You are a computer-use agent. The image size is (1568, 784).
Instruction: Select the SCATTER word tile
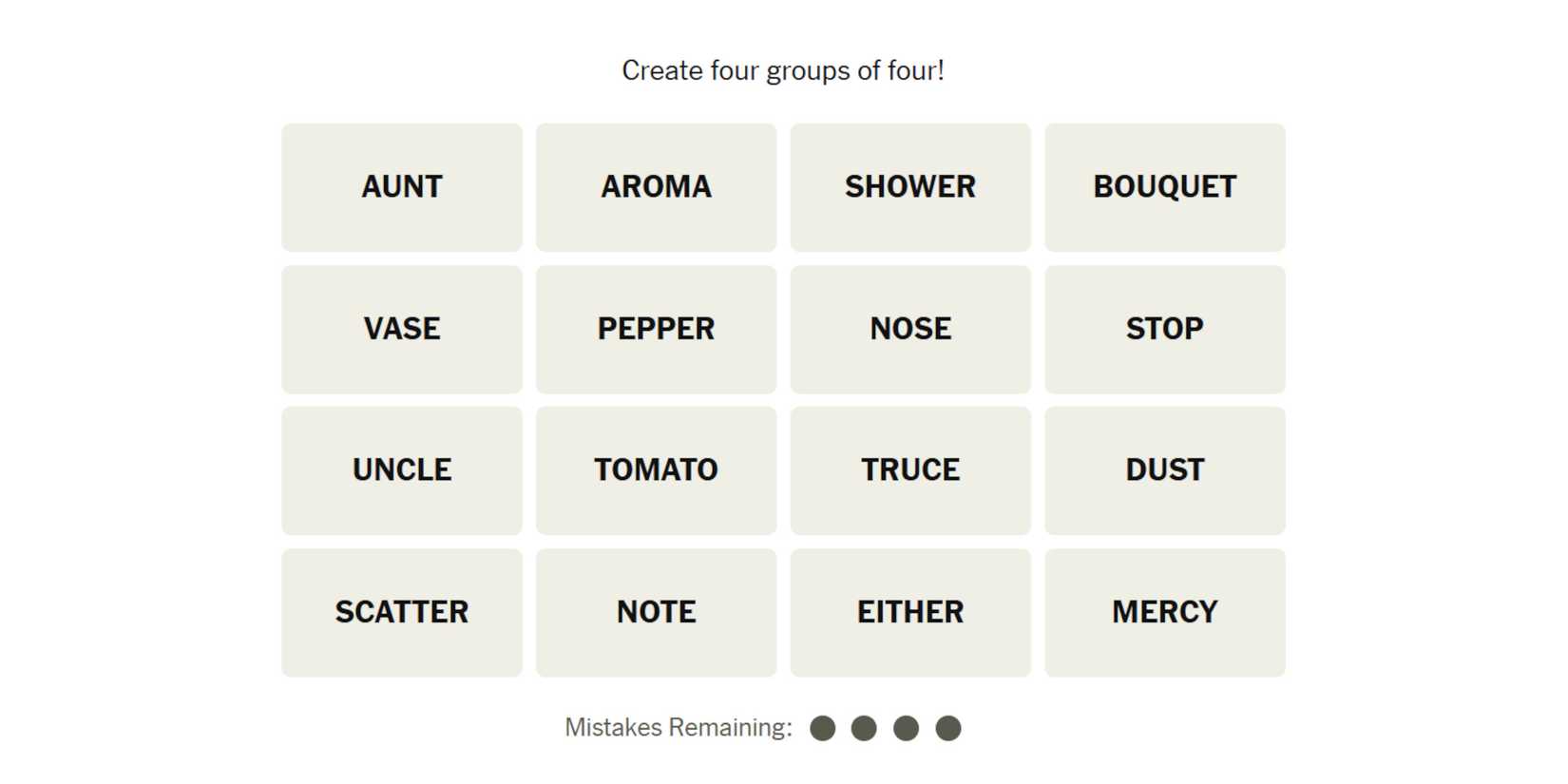(402, 612)
